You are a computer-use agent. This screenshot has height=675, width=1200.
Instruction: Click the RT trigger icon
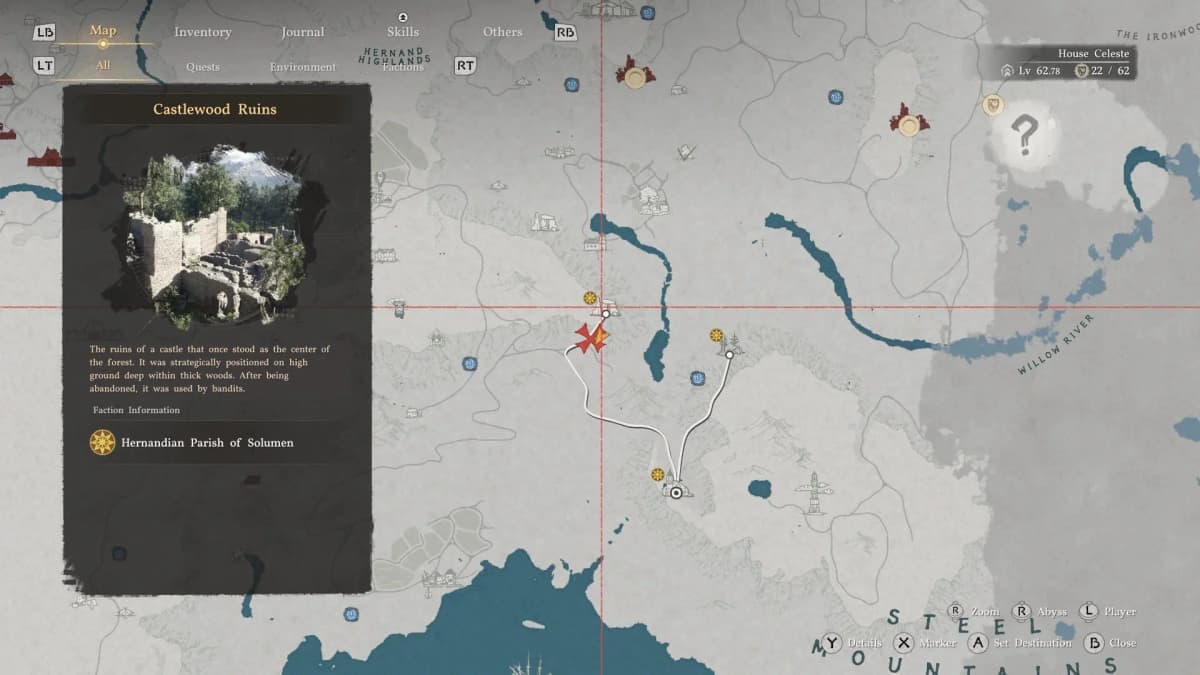click(465, 66)
